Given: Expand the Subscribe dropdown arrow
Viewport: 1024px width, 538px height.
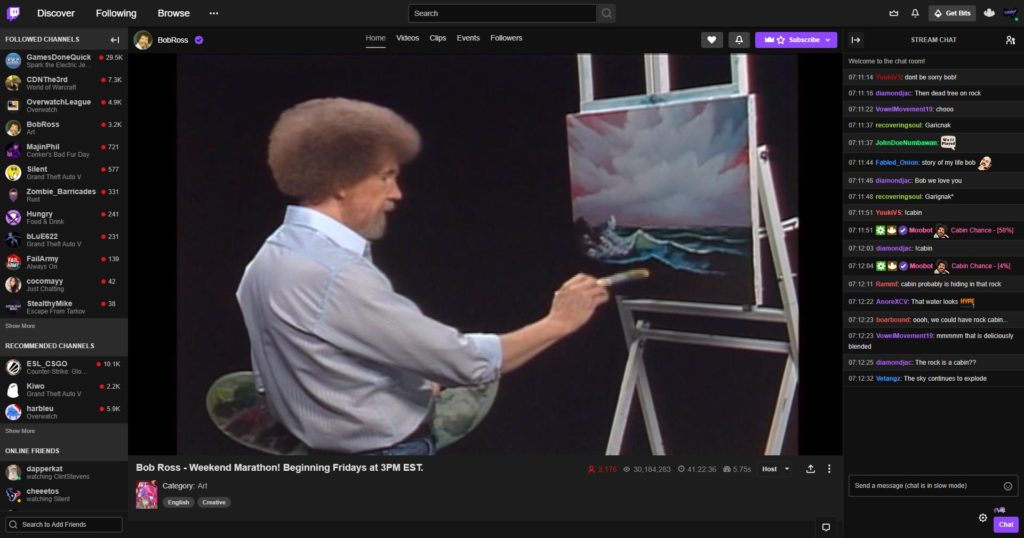Looking at the screenshot, I should click(x=828, y=40).
